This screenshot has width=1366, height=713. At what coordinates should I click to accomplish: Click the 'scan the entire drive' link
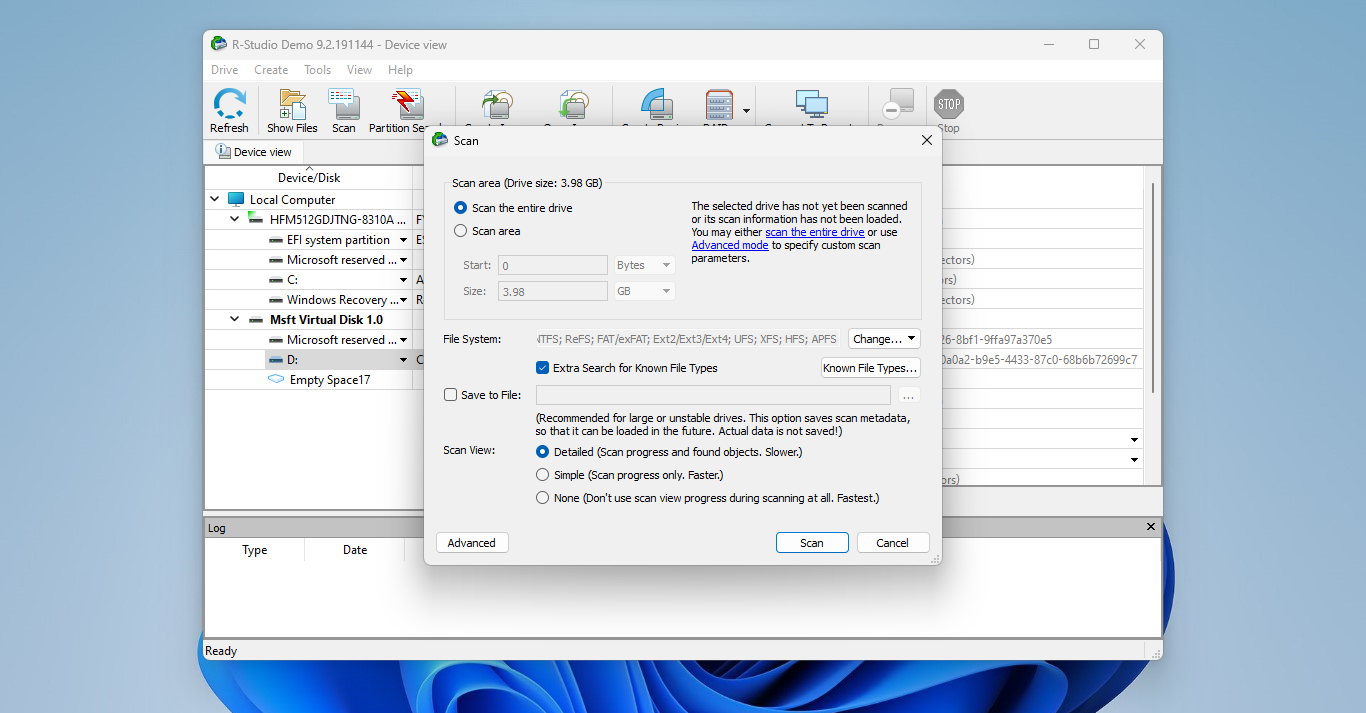pos(815,232)
